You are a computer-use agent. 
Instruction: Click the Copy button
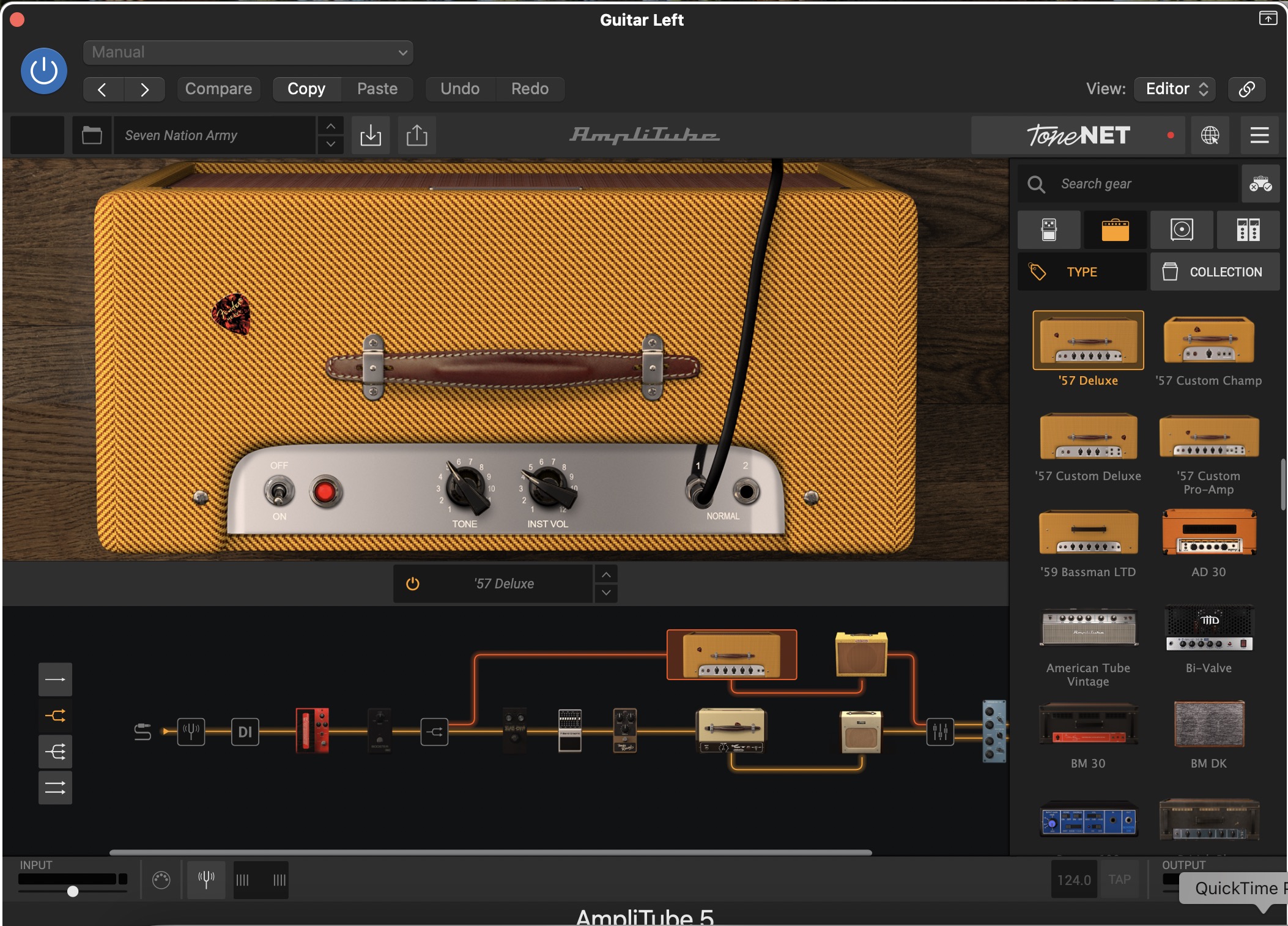point(306,89)
